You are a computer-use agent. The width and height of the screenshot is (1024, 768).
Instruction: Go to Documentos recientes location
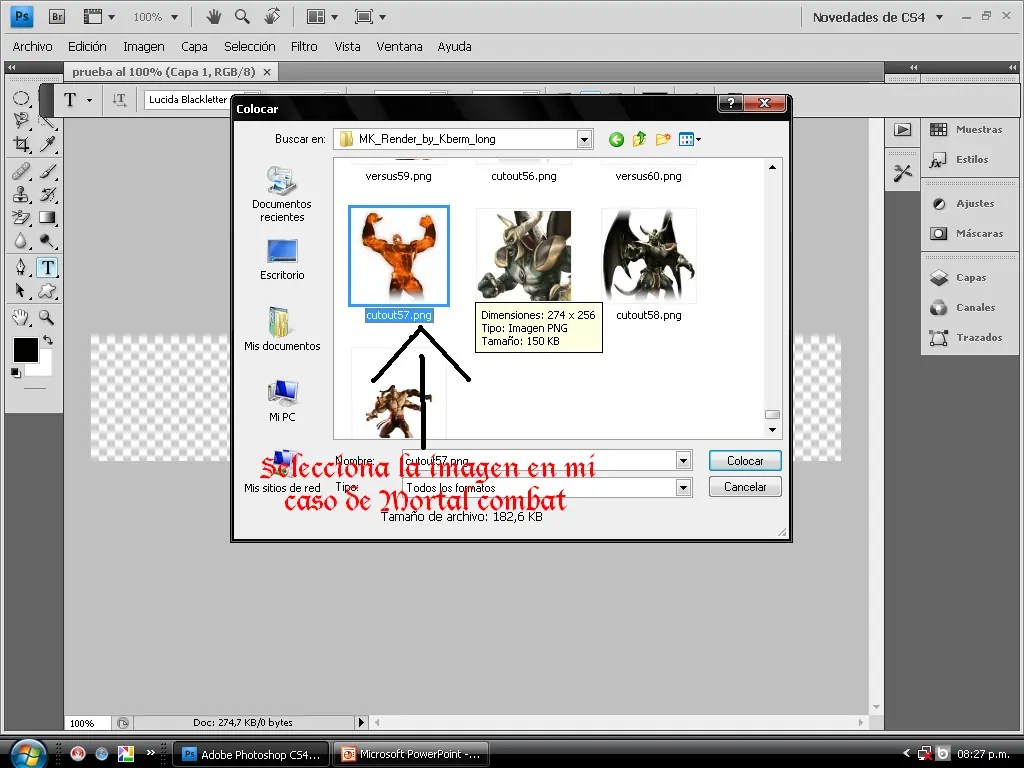click(x=282, y=194)
